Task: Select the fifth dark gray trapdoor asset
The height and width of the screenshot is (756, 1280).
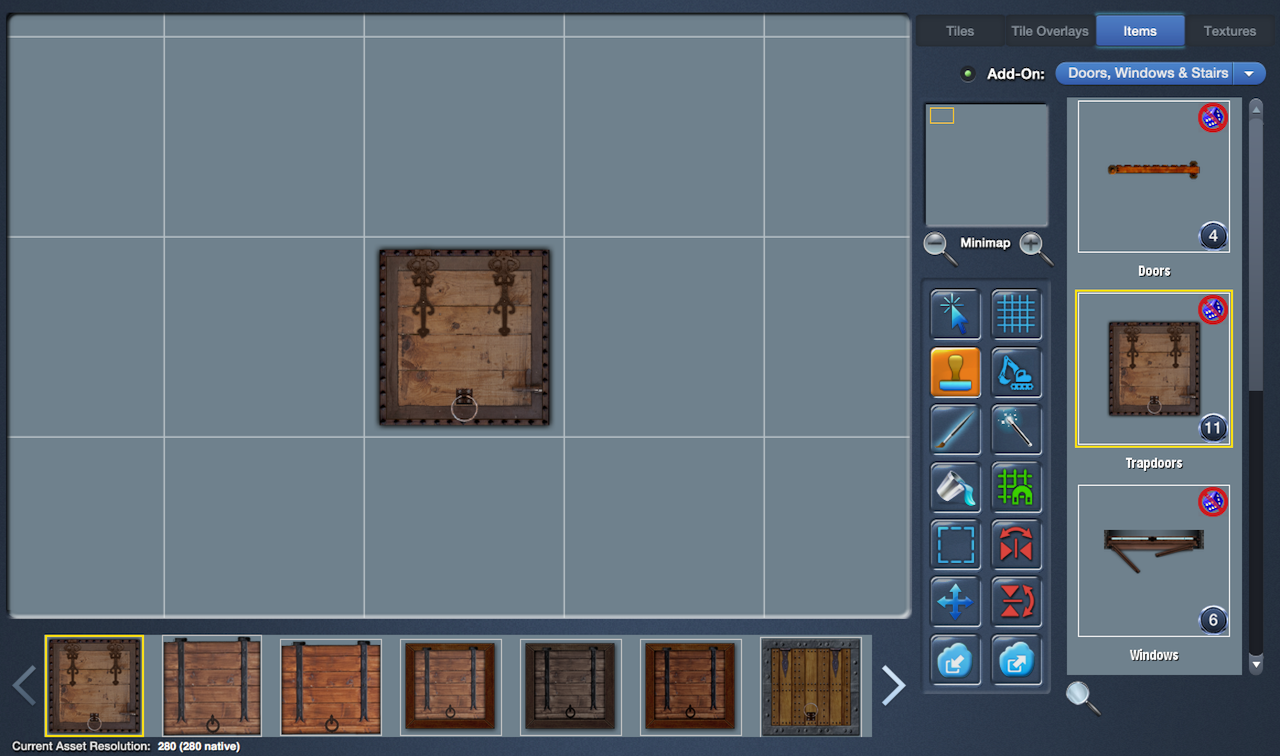Action: 570,686
